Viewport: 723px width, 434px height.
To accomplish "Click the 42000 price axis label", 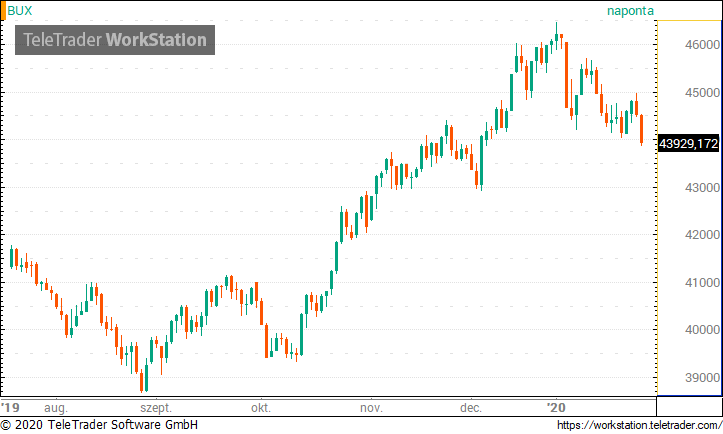I will click(x=702, y=235).
